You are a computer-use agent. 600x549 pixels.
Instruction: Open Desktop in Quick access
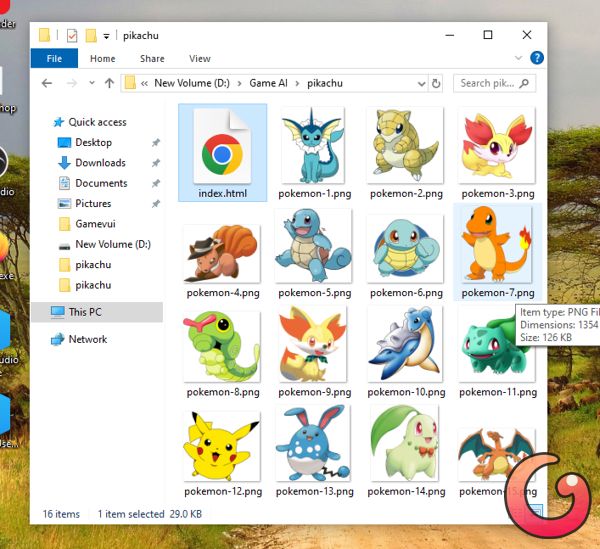click(93, 142)
